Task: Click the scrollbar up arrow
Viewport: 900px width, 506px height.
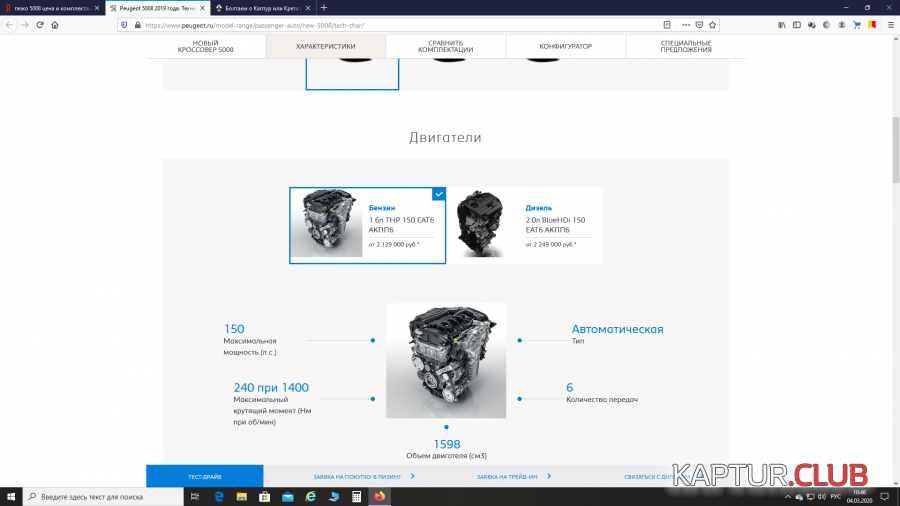Action: 895,39
